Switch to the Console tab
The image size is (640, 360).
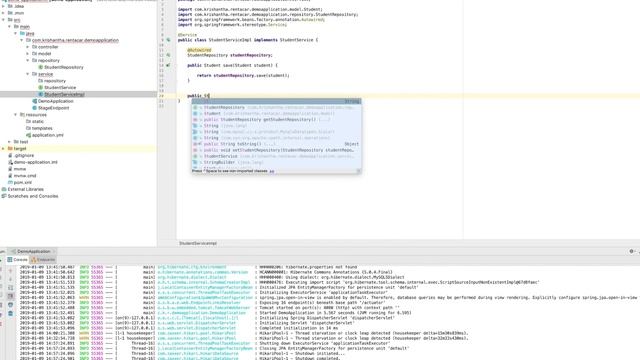coord(17,260)
